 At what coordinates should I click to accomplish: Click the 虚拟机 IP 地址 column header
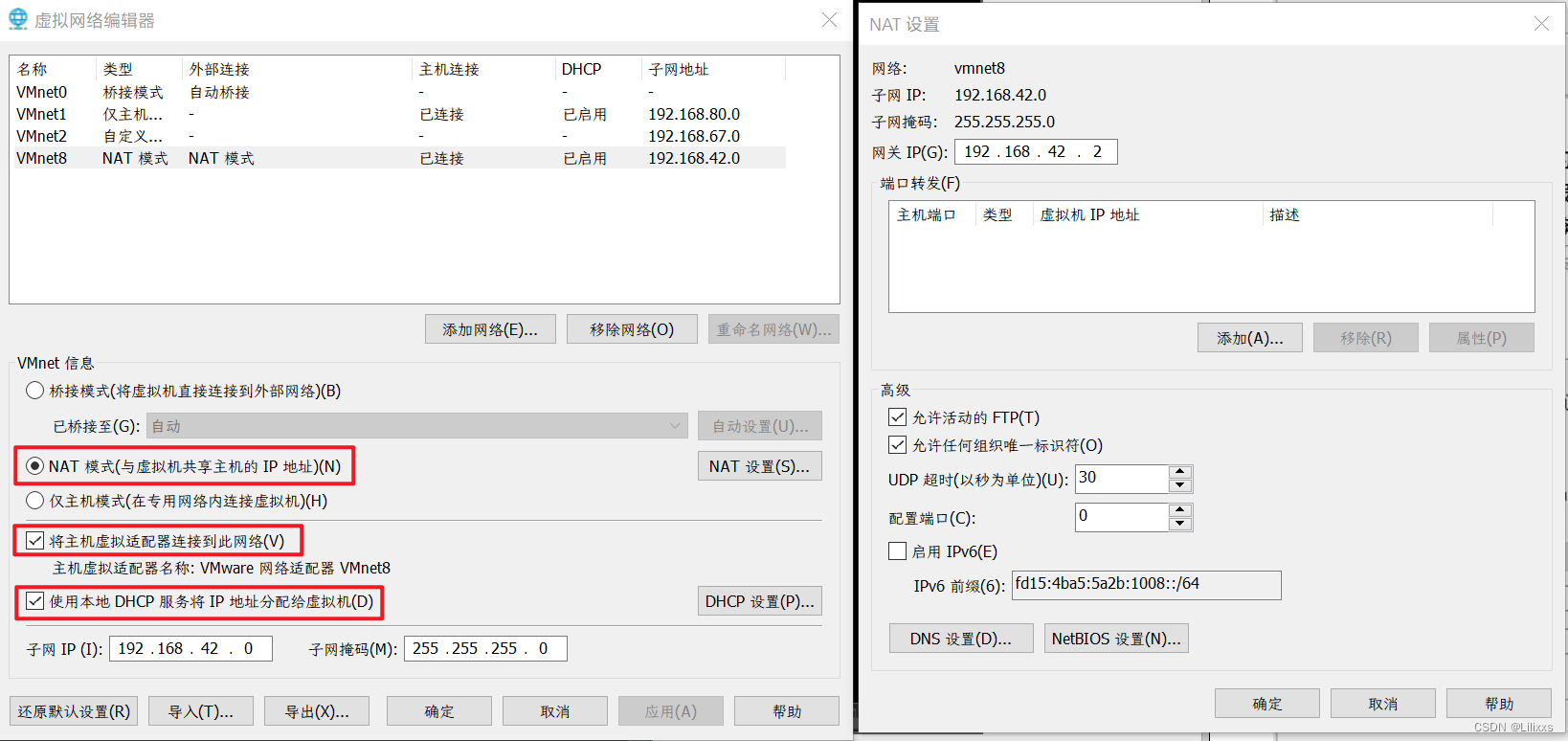pyautogui.click(x=1148, y=214)
